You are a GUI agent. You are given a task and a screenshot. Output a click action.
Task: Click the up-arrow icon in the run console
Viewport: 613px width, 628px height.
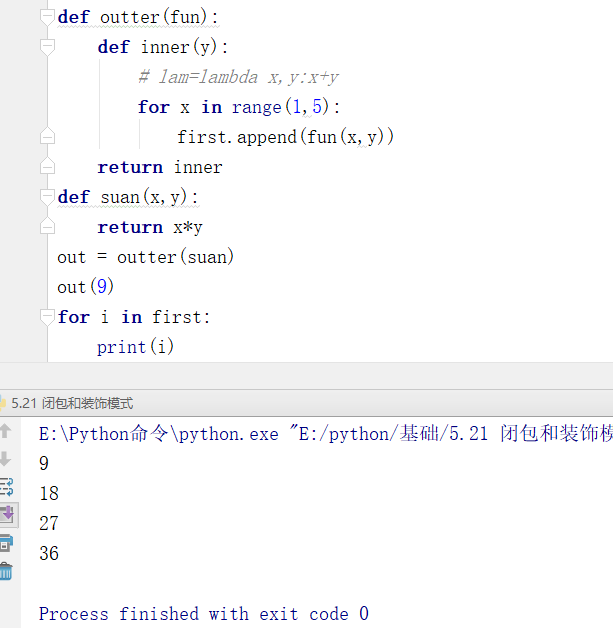pos(6,431)
